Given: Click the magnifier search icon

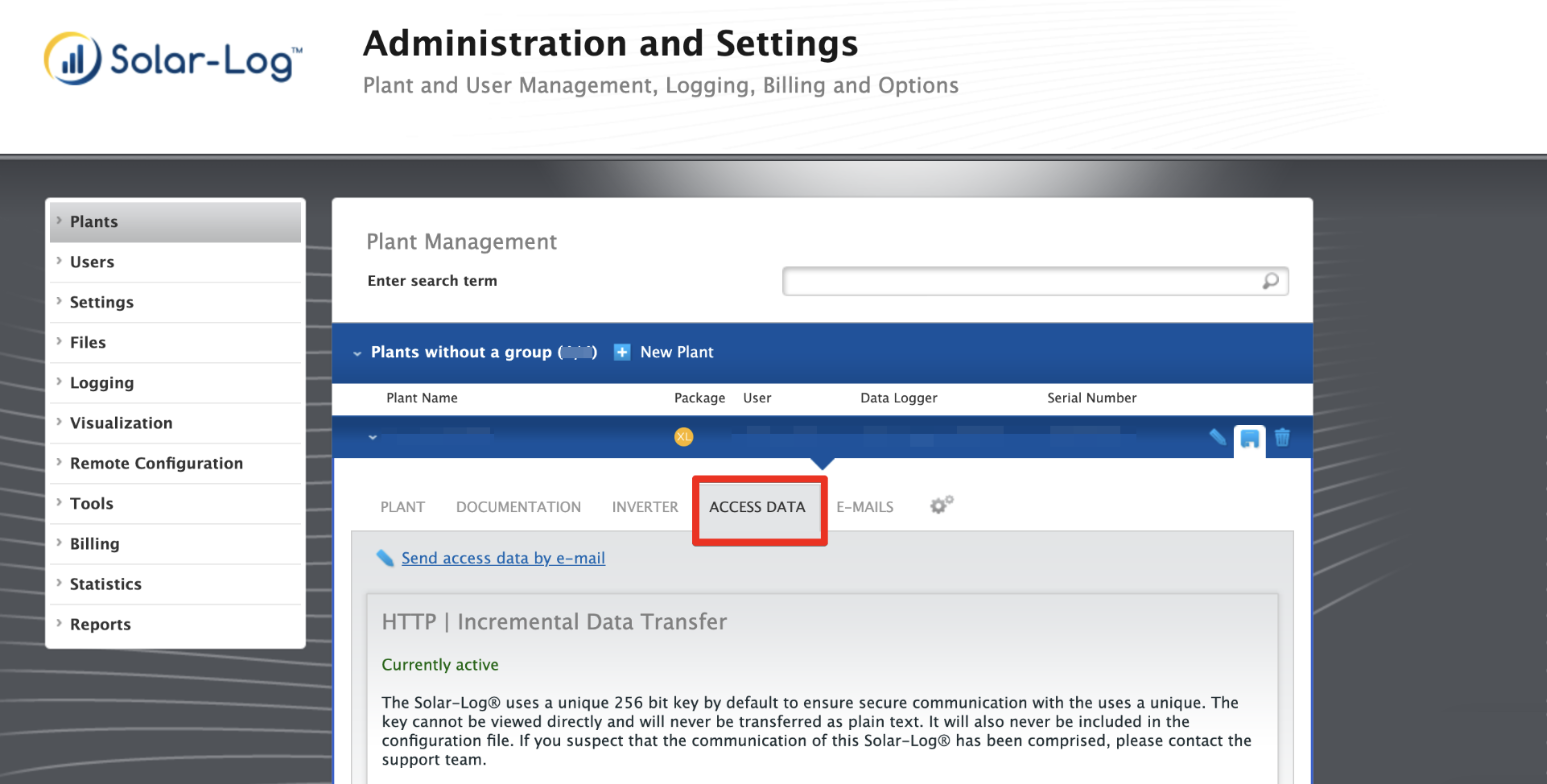Looking at the screenshot, I should (1270, 282).
